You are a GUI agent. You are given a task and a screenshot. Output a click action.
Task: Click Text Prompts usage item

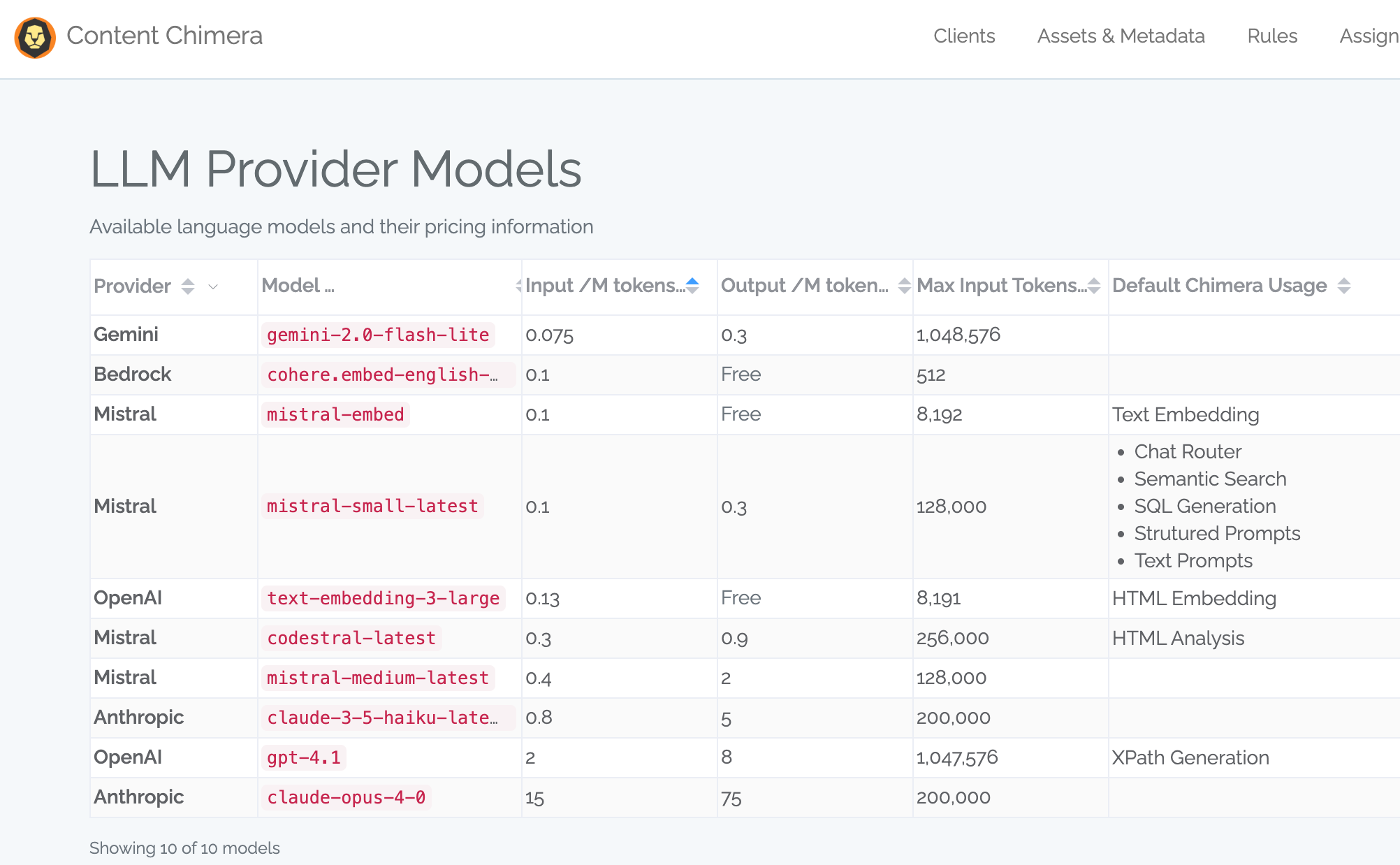click(x=1193, y=560)
